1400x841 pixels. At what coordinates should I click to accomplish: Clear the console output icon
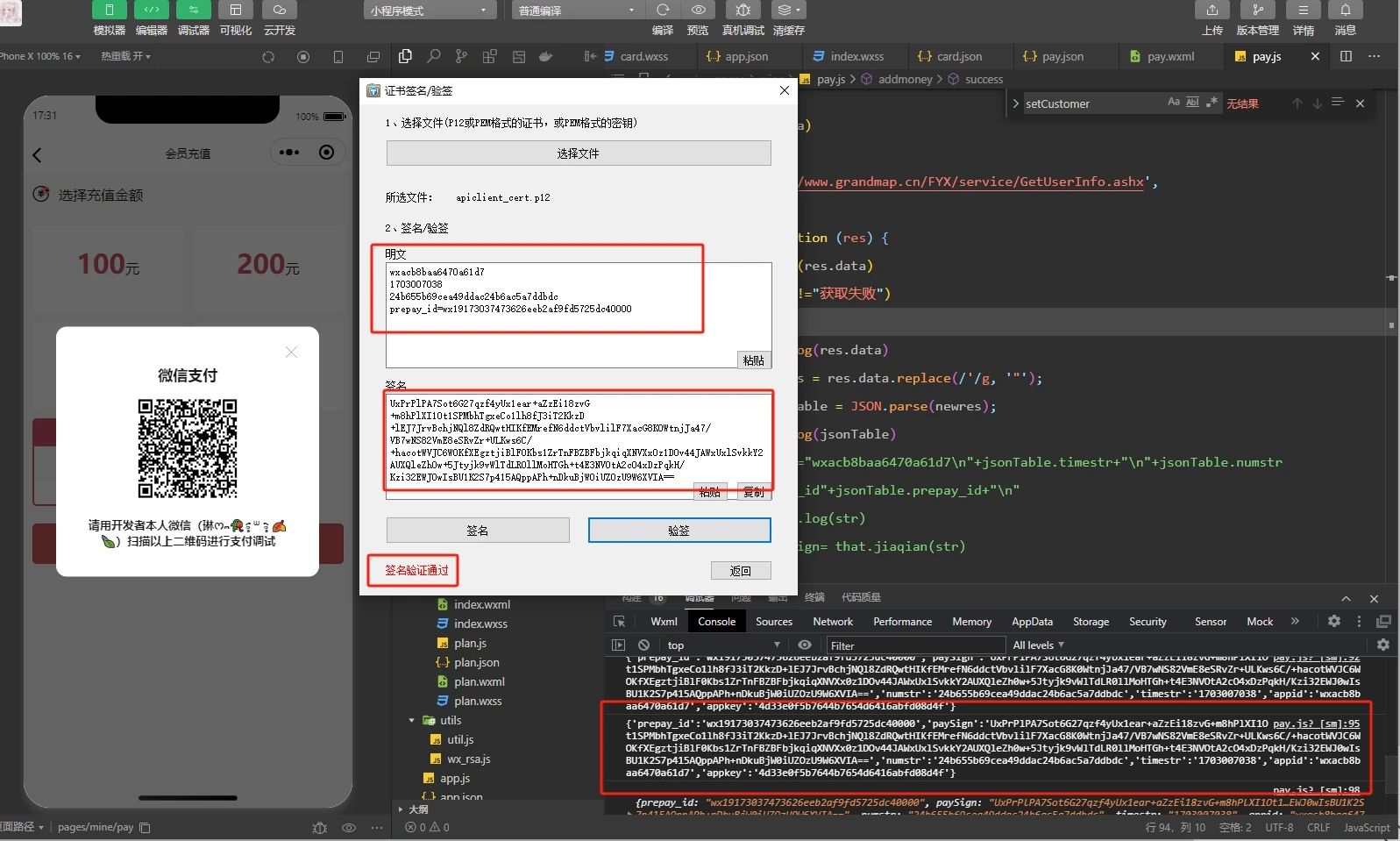(643, 645)
